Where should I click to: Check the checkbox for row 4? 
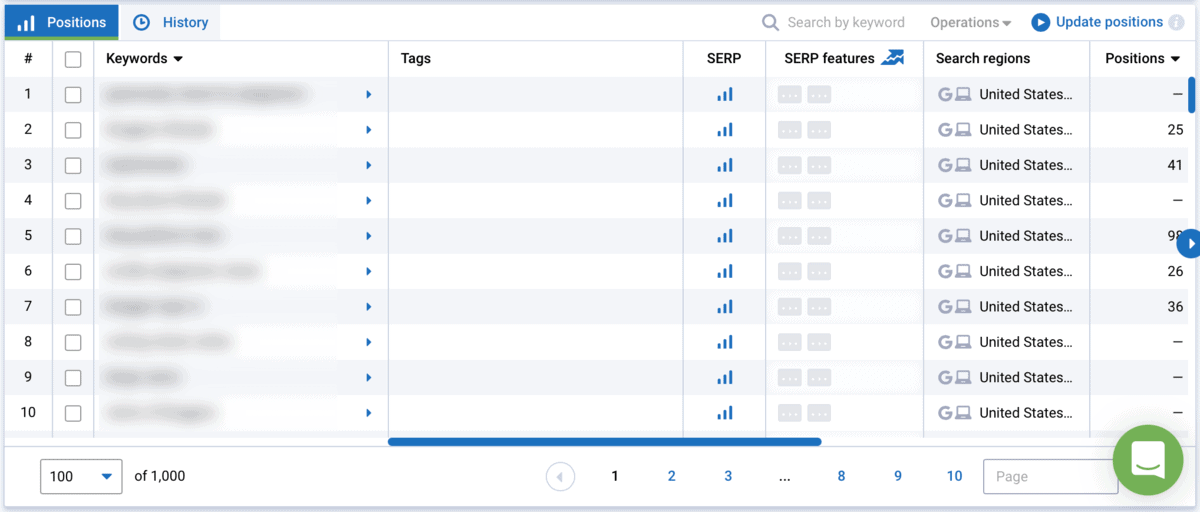click(x=73, y=201)
